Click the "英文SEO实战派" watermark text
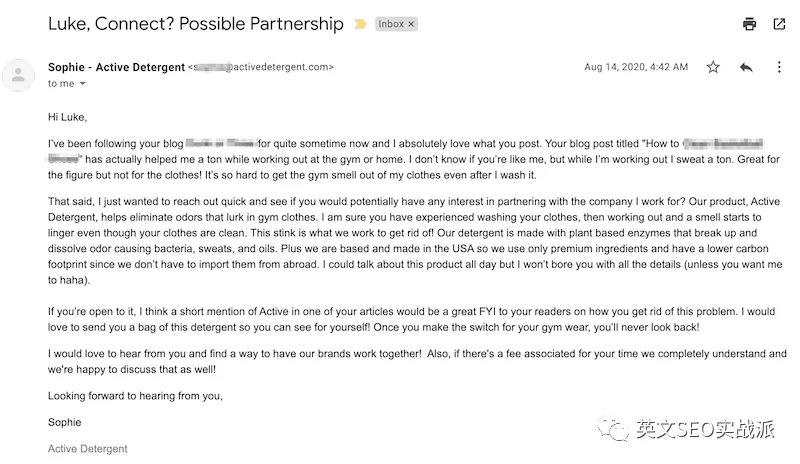 (710, 431)
